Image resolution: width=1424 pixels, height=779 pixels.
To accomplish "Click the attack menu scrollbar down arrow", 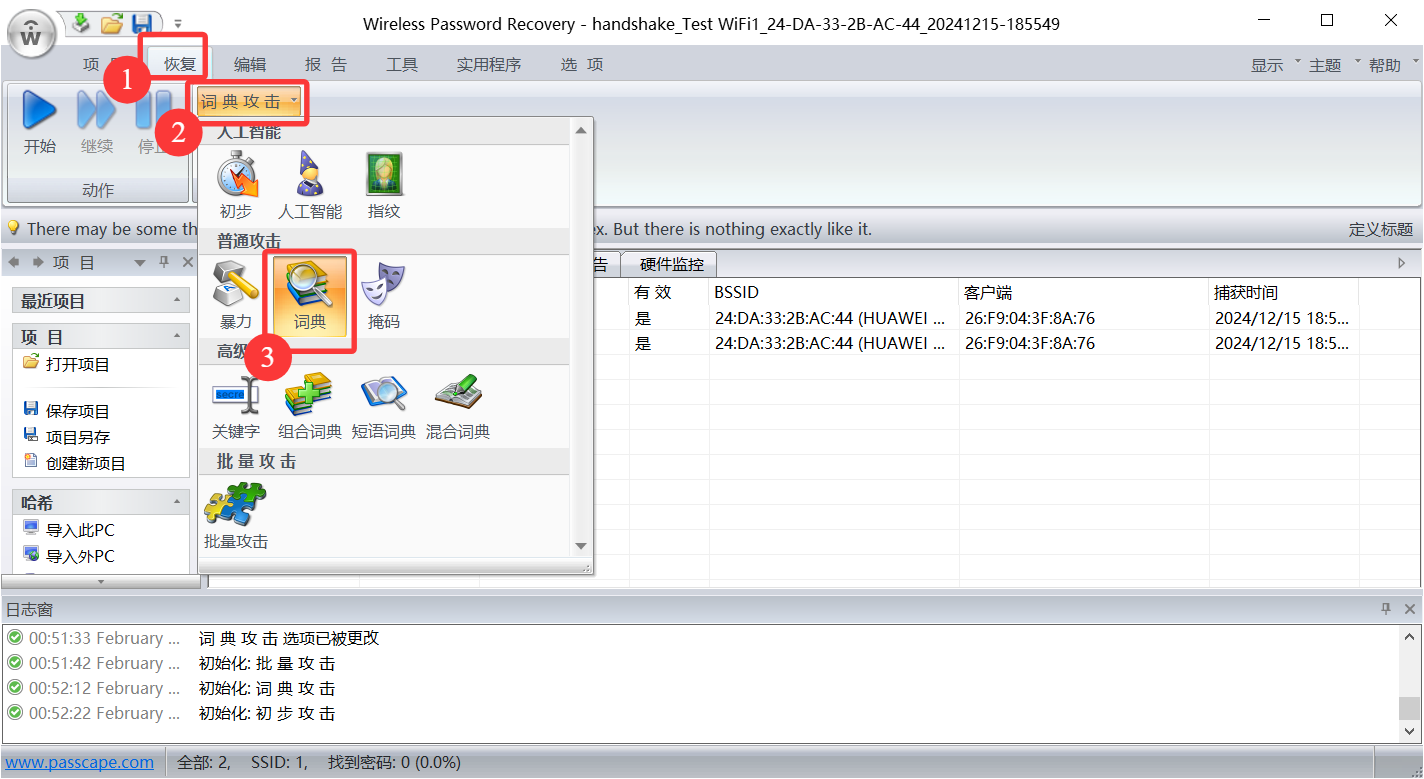I will (581, 546).
